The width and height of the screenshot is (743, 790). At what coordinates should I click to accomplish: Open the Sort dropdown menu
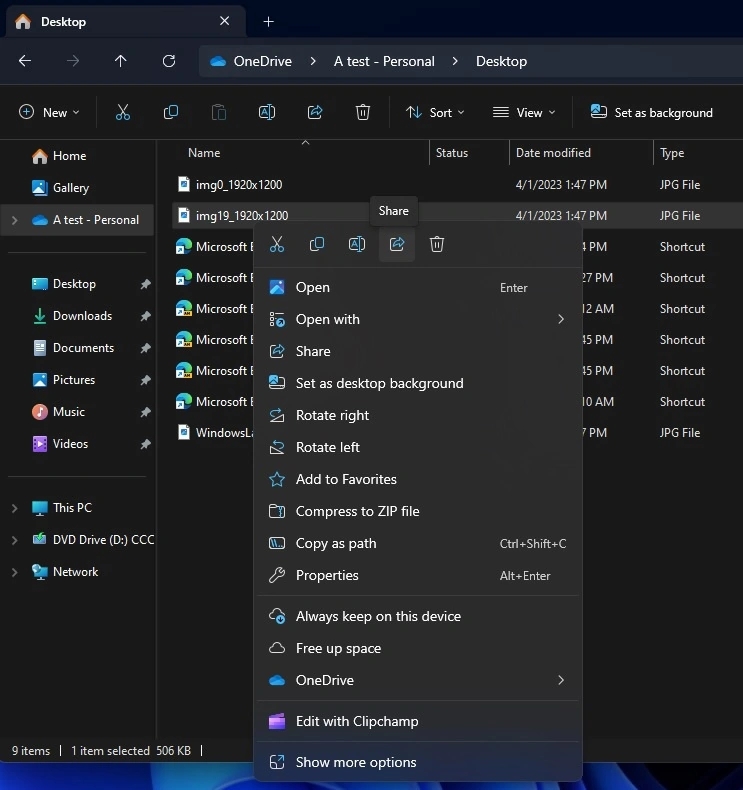(435, 113)
